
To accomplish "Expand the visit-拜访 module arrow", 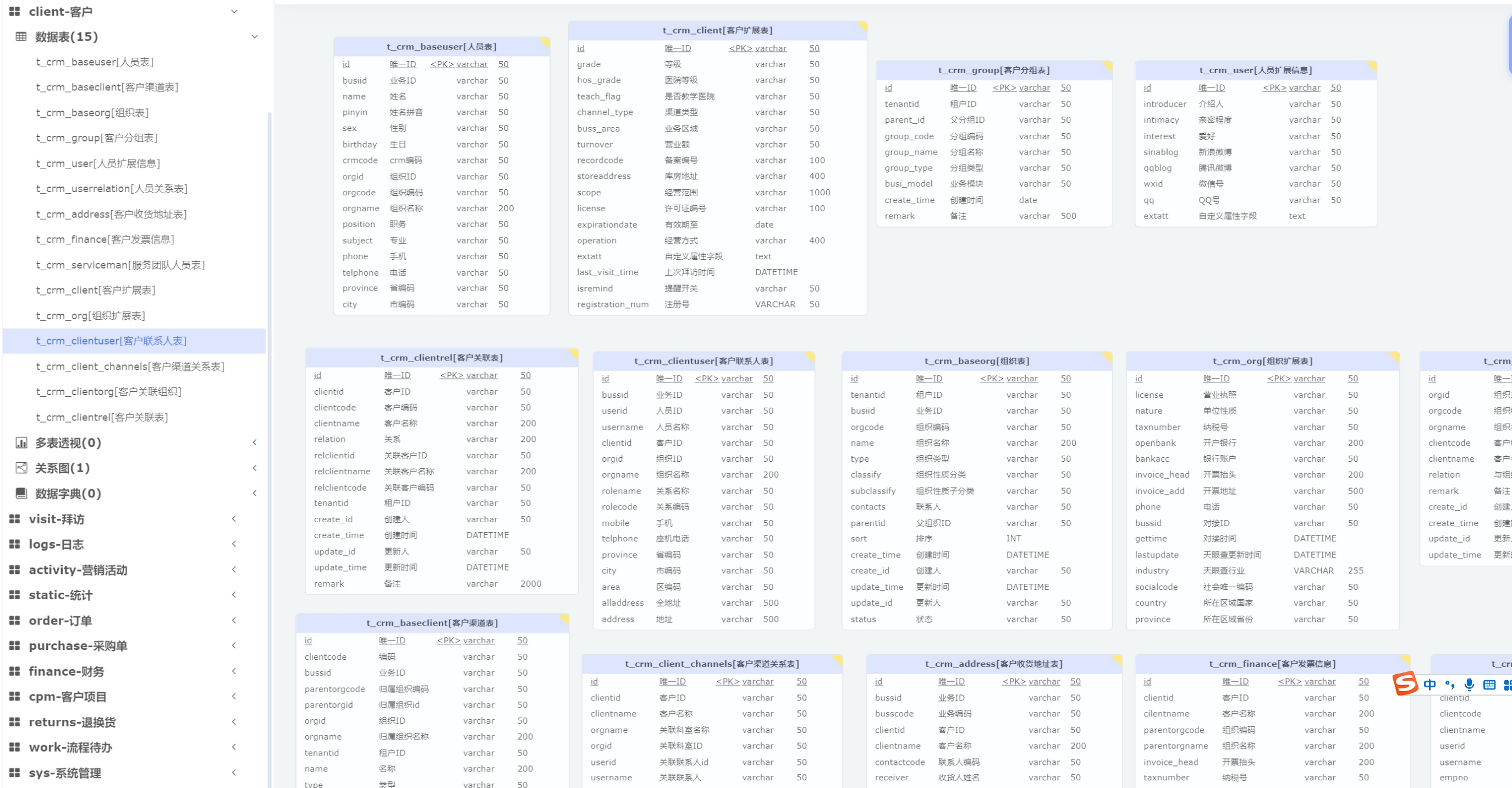I will click(x=234, y=519).
